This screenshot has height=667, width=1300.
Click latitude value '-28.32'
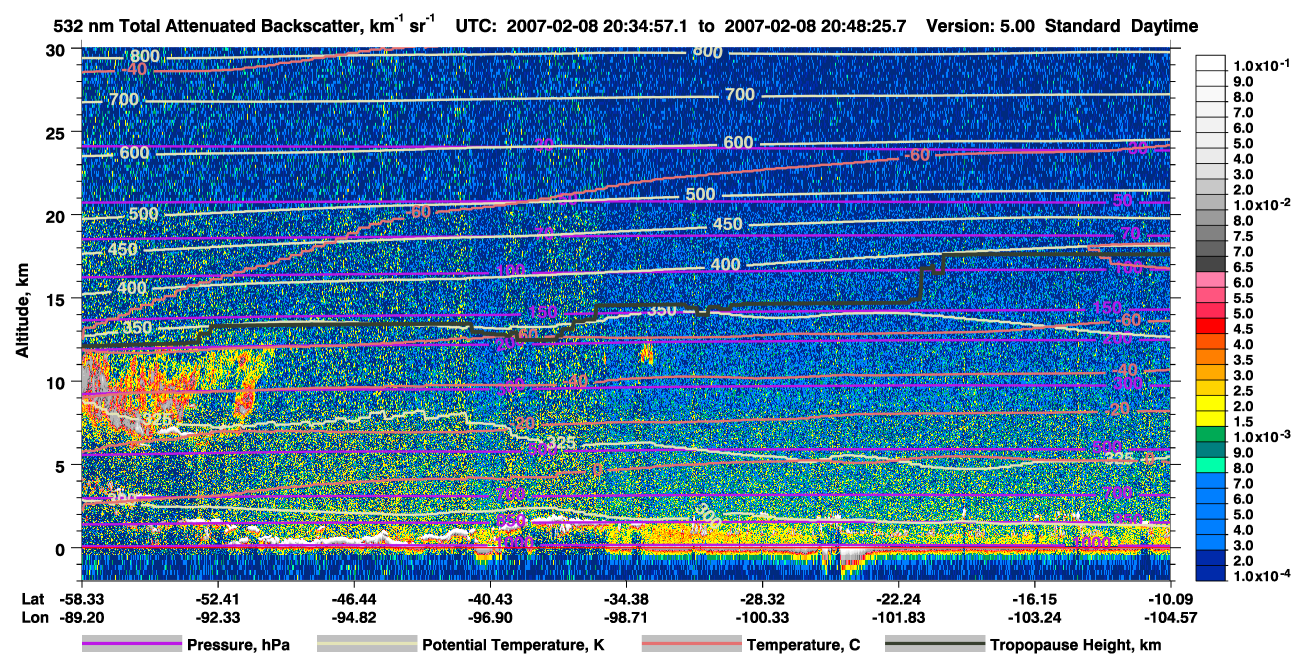(762, 599)
